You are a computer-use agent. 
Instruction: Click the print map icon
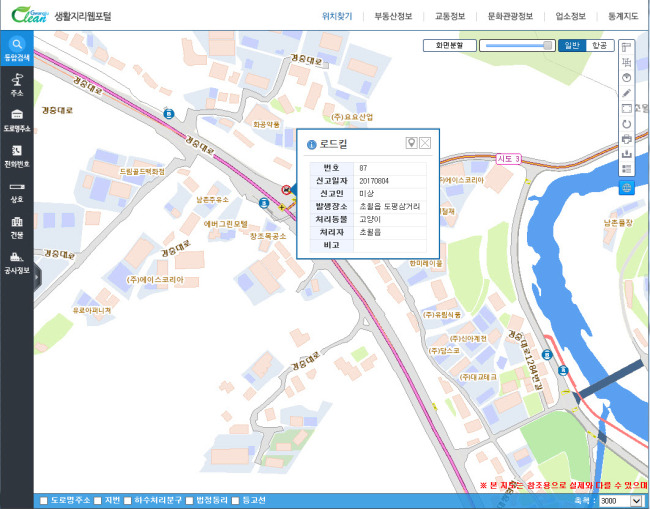(x=627, y=139)
